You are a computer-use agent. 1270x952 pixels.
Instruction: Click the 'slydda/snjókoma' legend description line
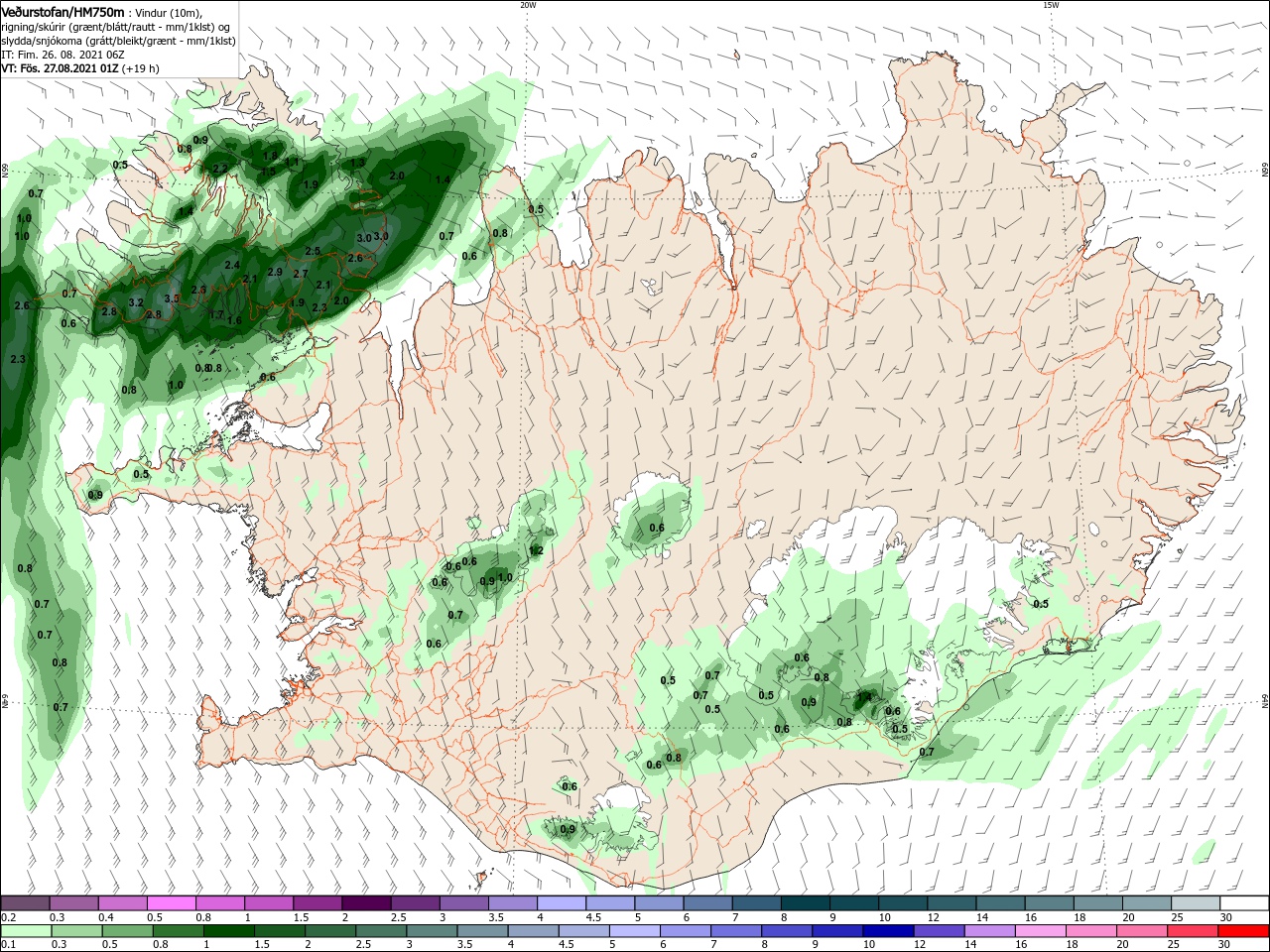click(x=118, y=41)
